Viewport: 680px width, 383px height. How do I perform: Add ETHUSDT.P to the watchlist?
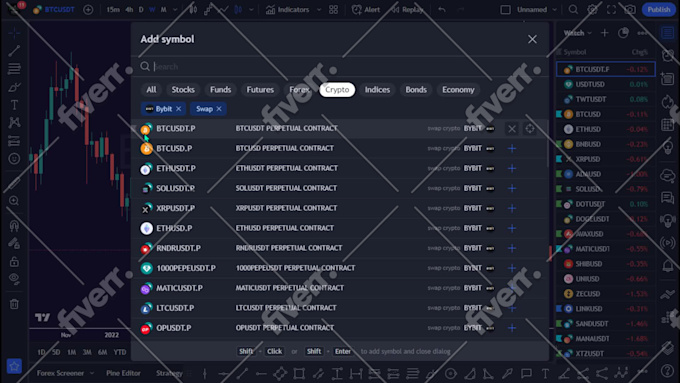[512, 168]
